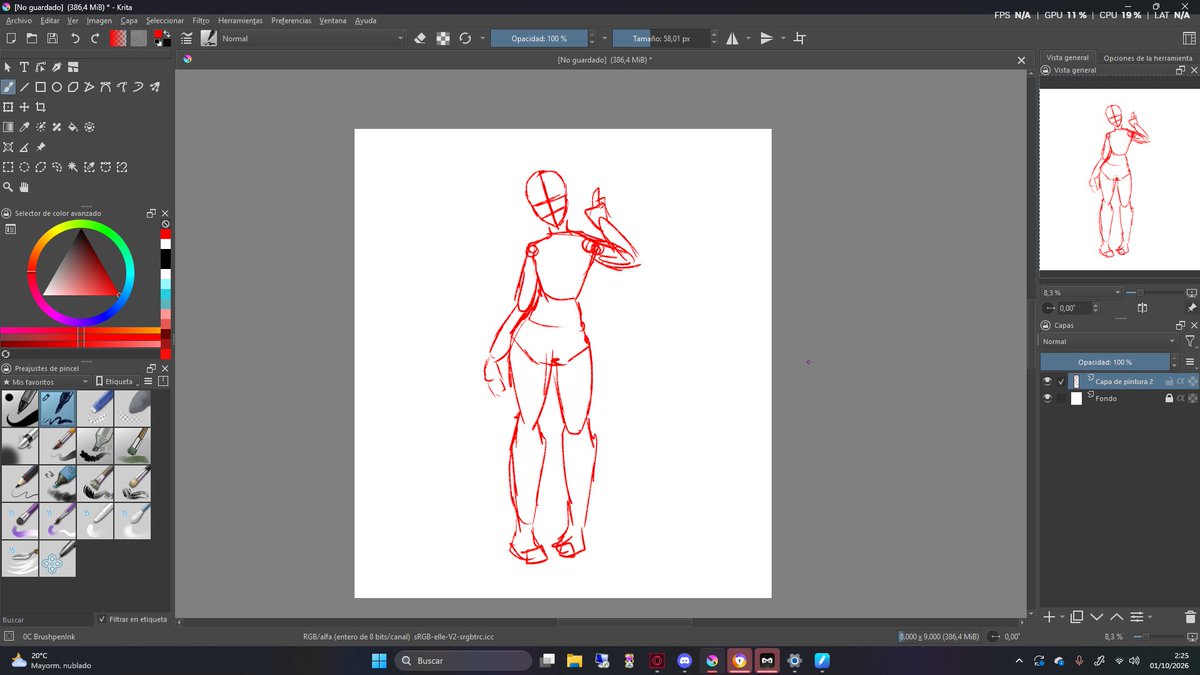1200x675 pixels.
Task: Toggle the Filtrar en etiqueta checkbox
Action: click(101, 619)
